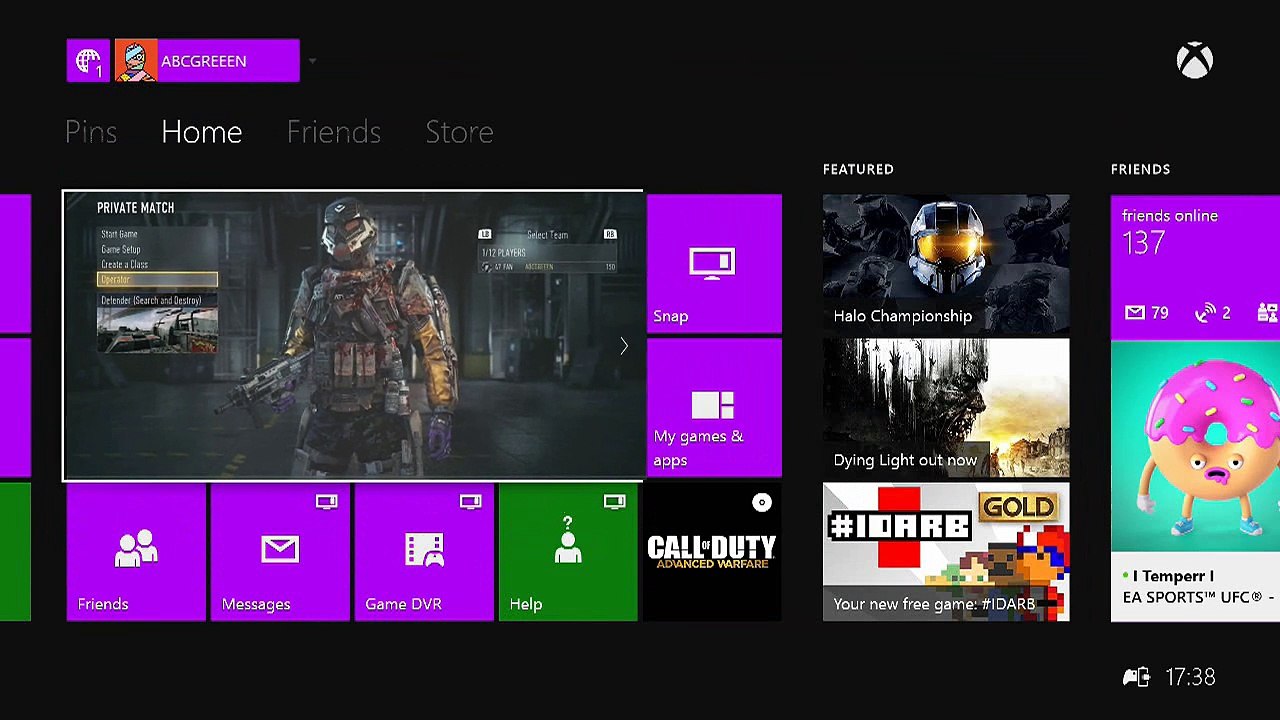The image size is (1280, 720).
Task: Click the snap indicator on the Game DVR tile
Action: click(x=471, y=502)
